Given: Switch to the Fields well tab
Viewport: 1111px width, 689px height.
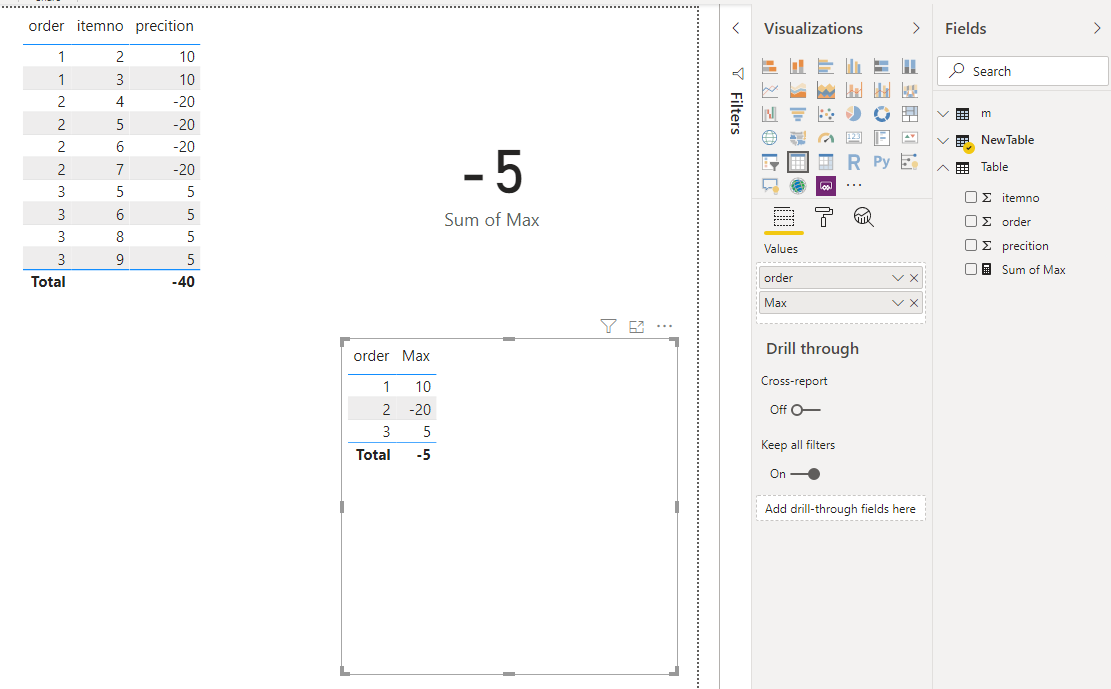Looking at the screenshot, I should (784, 217).
